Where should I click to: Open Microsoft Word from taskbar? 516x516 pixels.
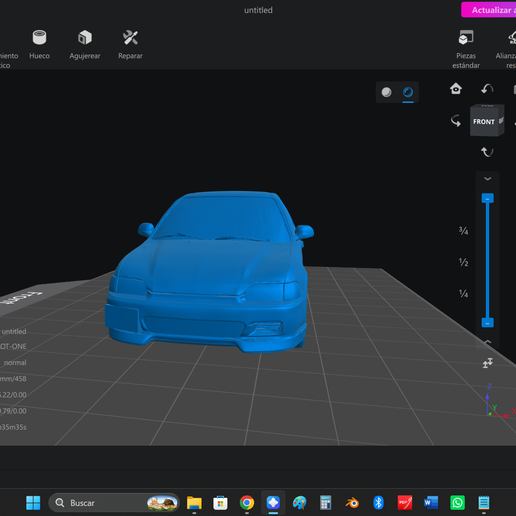pyautogui.click(x=431, y=503)
